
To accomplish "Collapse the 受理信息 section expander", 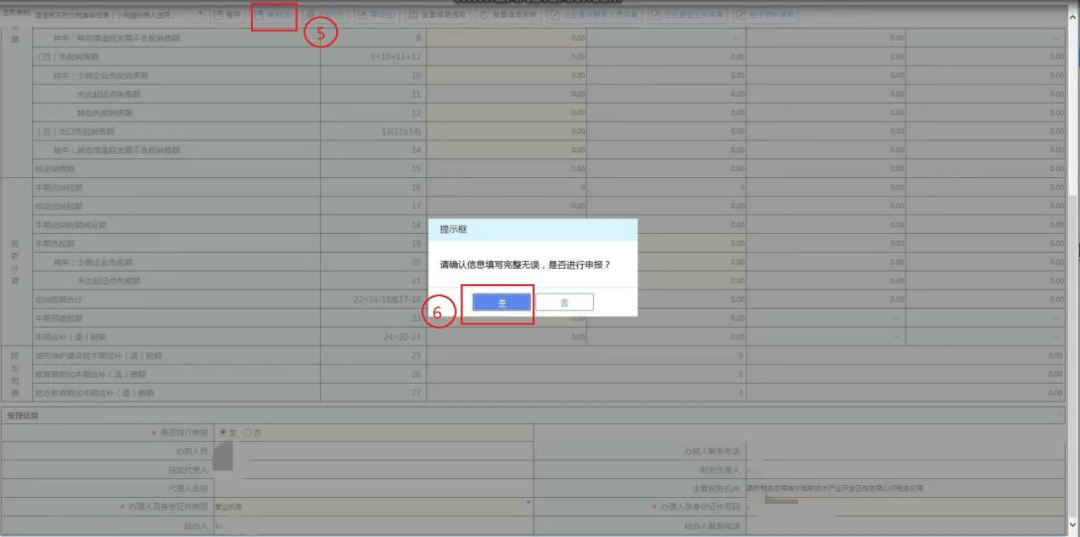I will coord(1059,415).
